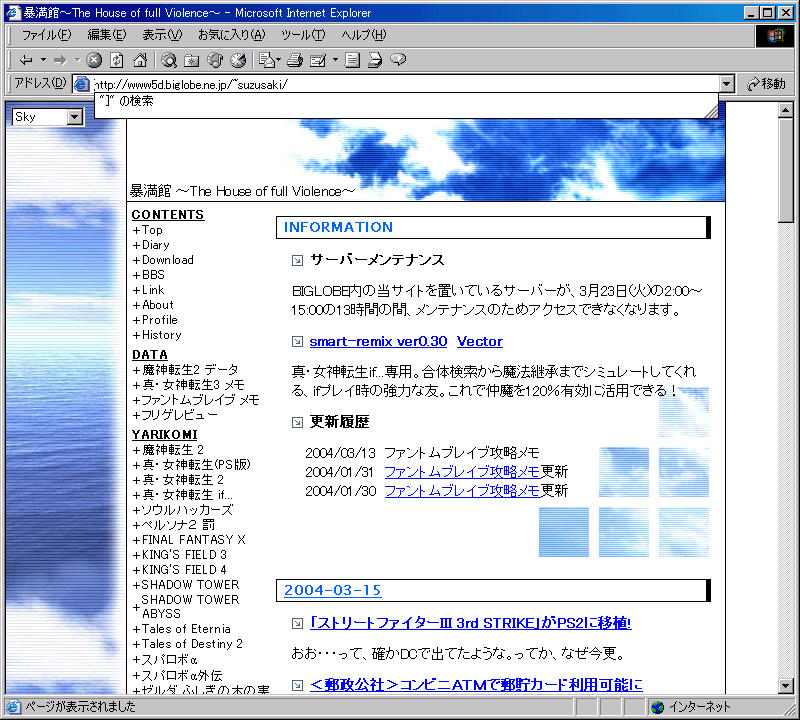Screen dimensions: 800x720
Task: Click the 移動 Go button
Action: click(766, 84)
